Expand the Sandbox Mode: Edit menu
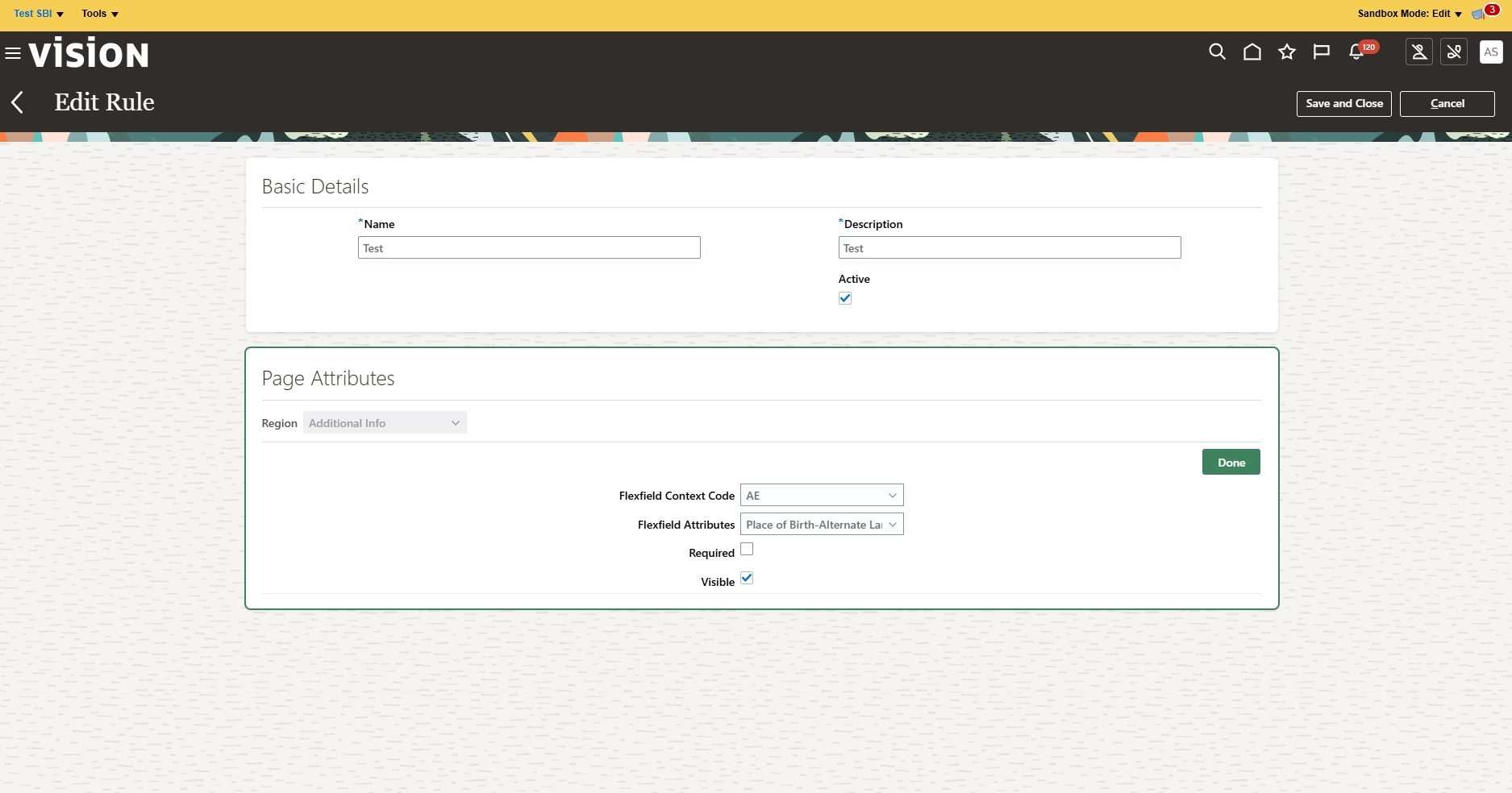 tap(1410, 14)
